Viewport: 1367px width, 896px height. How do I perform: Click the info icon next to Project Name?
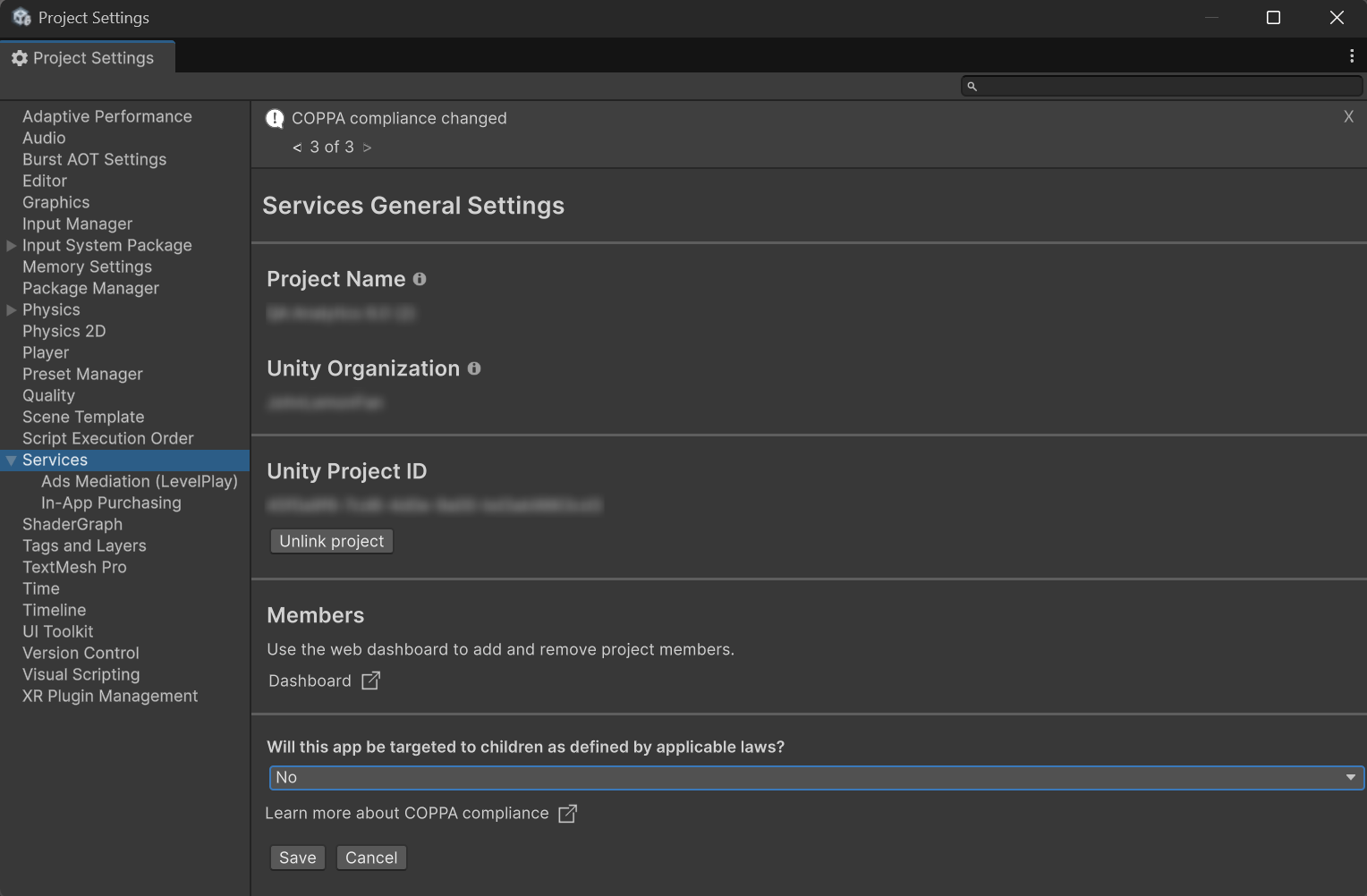pos(420,279)
